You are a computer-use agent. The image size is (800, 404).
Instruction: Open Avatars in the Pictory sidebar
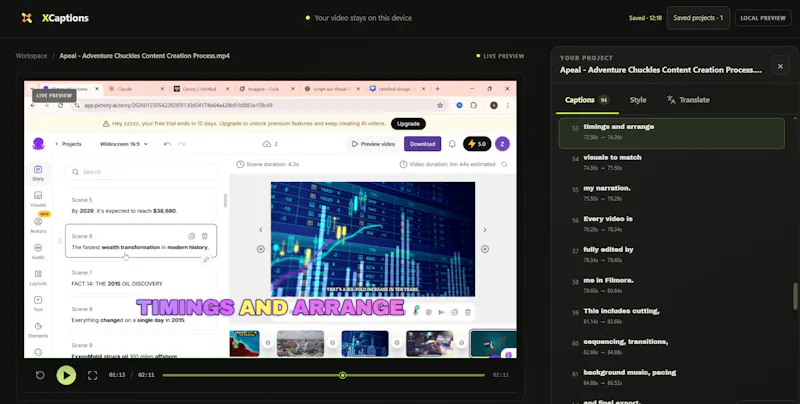tap(38, 225)
